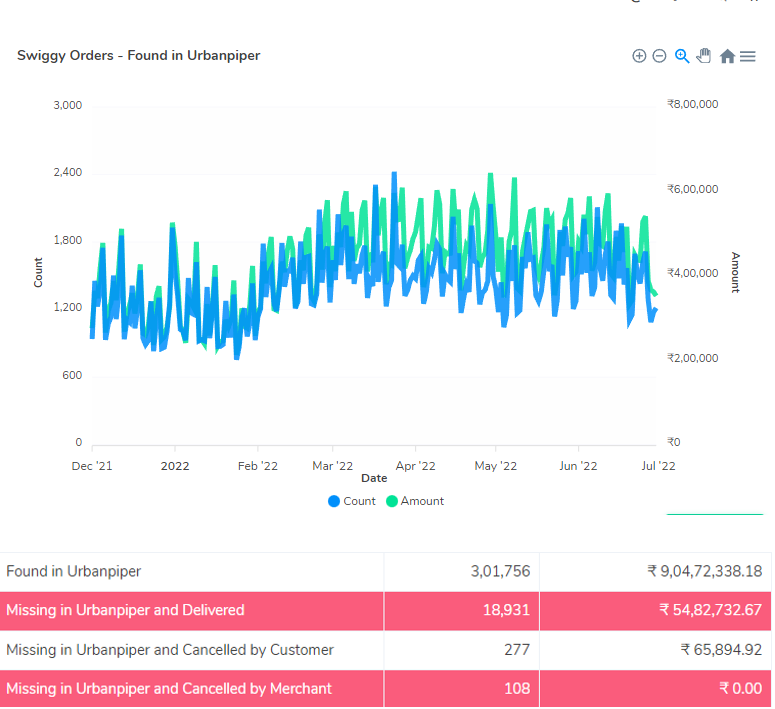Click the green Amount legend marker

pos(392,501)
